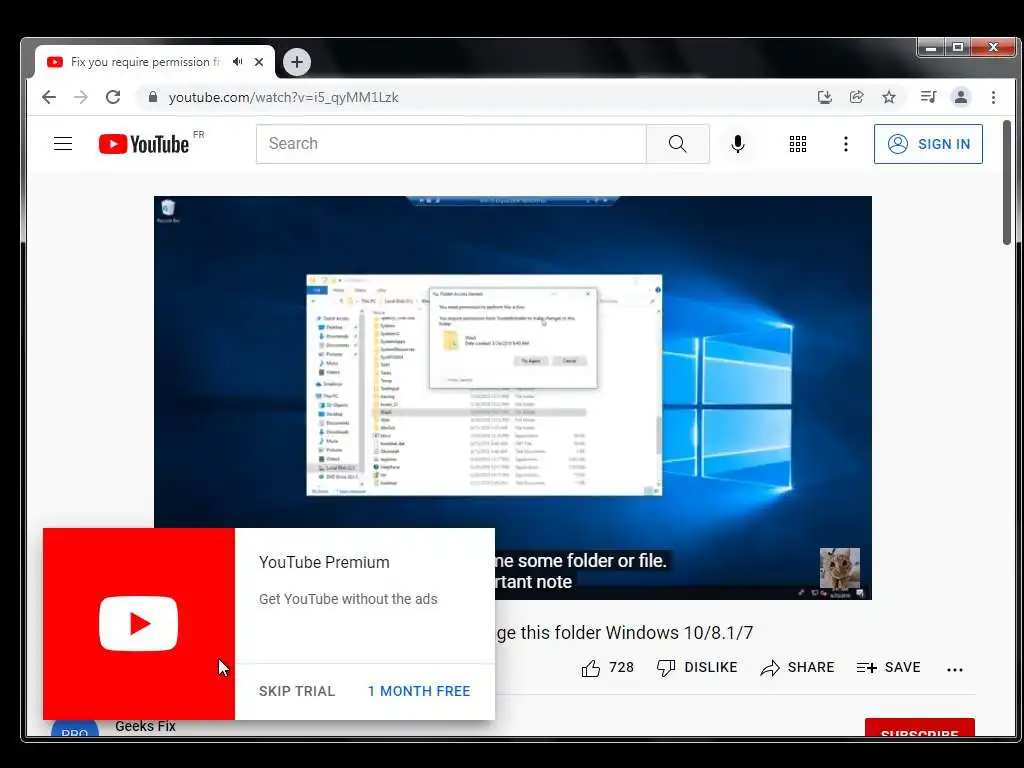Click 1 MONTH FREE offer

[x=419, y=691]
